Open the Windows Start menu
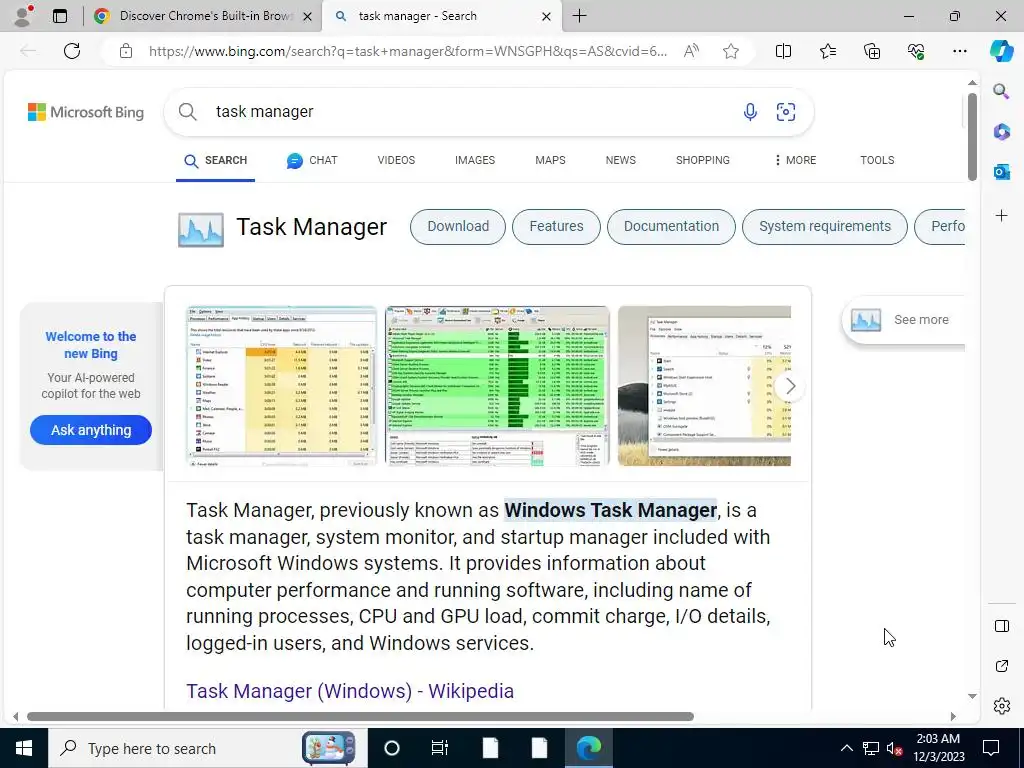 point(24,748)
